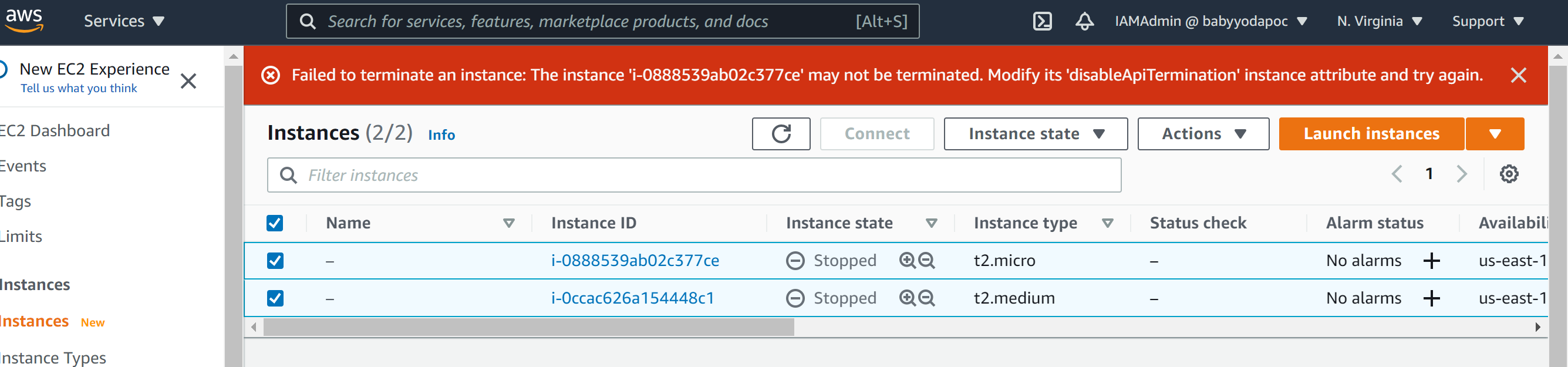Viewport: 1568px width, 367px height.
Task: Open instance i-0ccac626a154448c1 details link
Action: [632, 298]
